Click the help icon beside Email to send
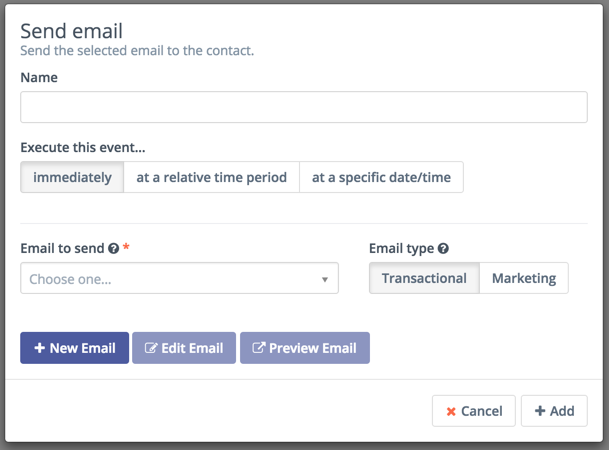The height and width of the screenshot is (450, 609). 114,249
